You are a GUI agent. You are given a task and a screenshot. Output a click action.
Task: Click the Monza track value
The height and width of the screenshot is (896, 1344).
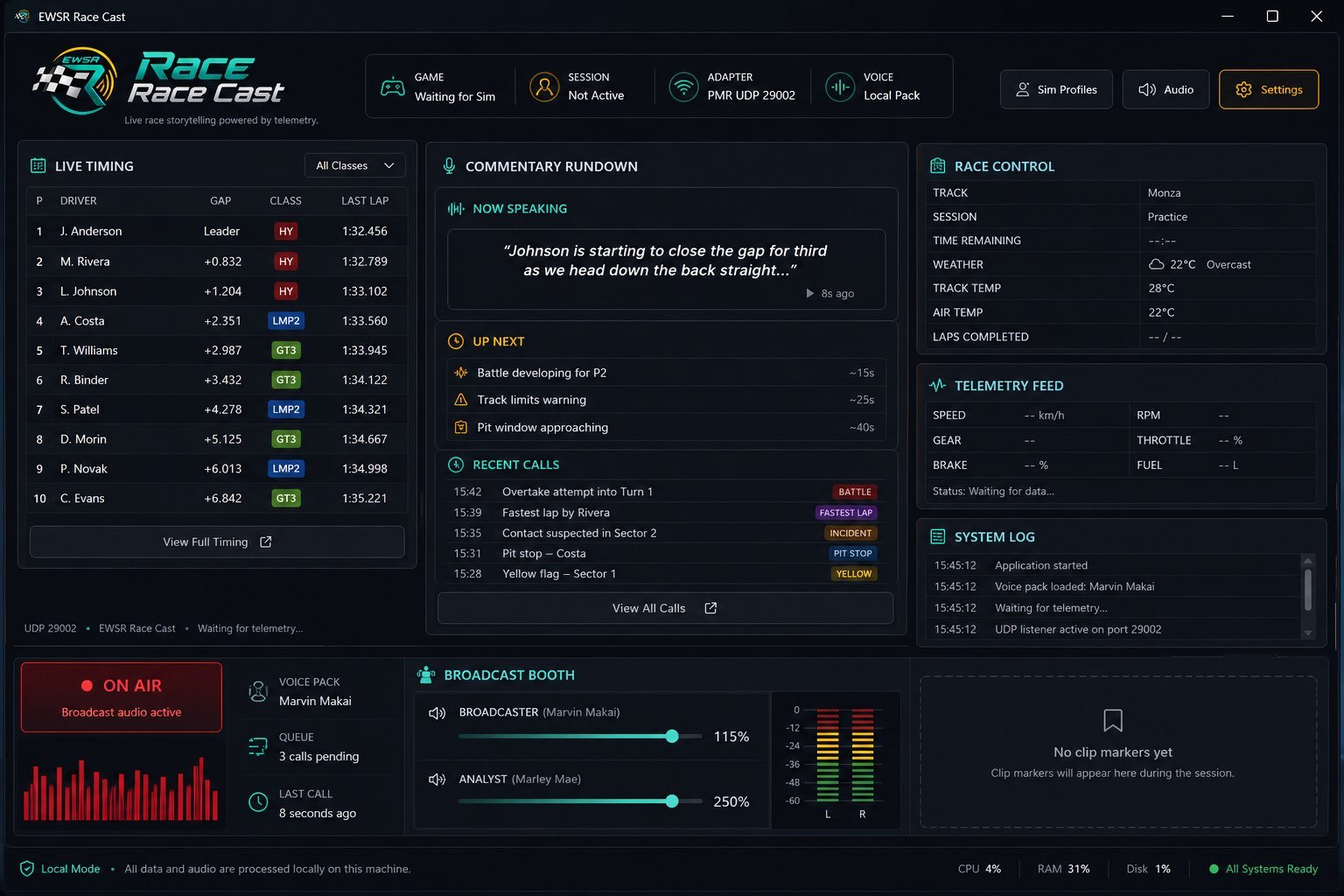pos(1164,192)
